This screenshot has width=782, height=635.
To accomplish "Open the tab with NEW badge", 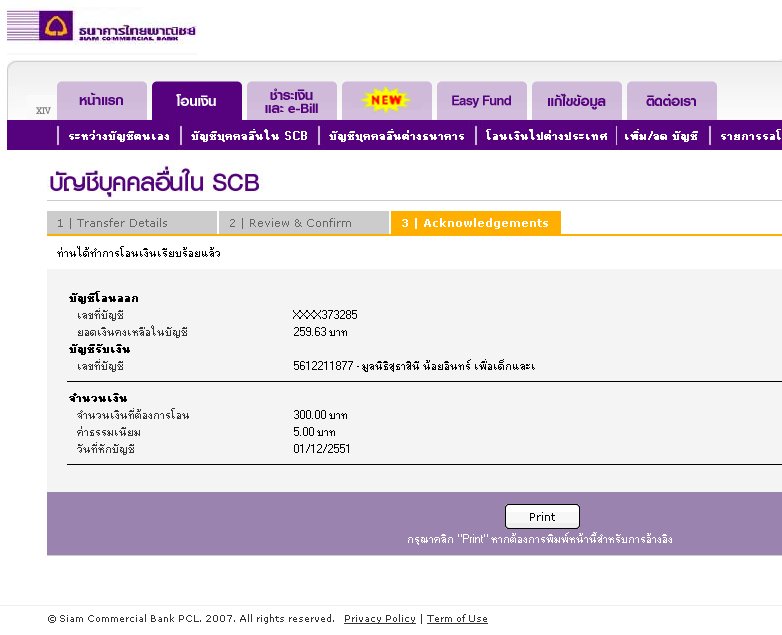I will 387,101.
